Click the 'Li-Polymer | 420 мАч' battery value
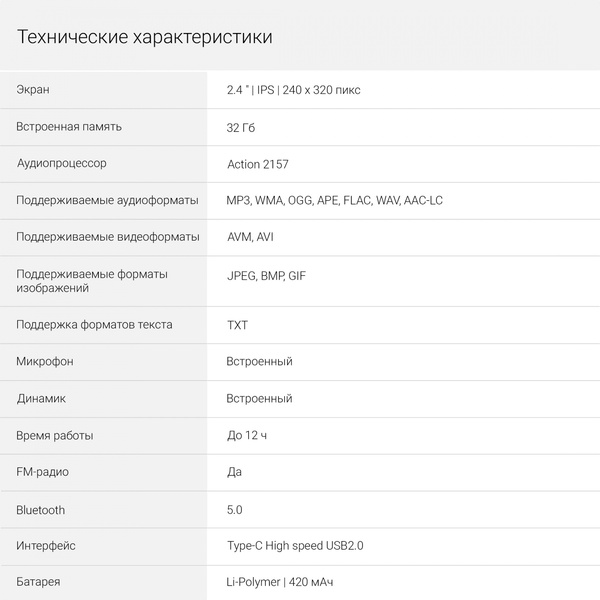 pyautogui.click(x=287, y=582)
